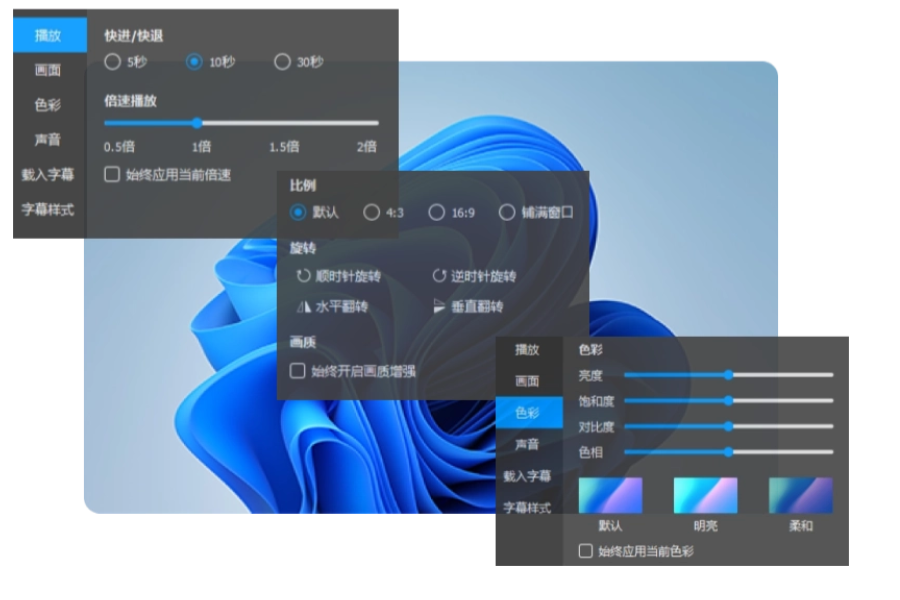Open 载入字幕 in the top-left sidebar

click(48, 175)
